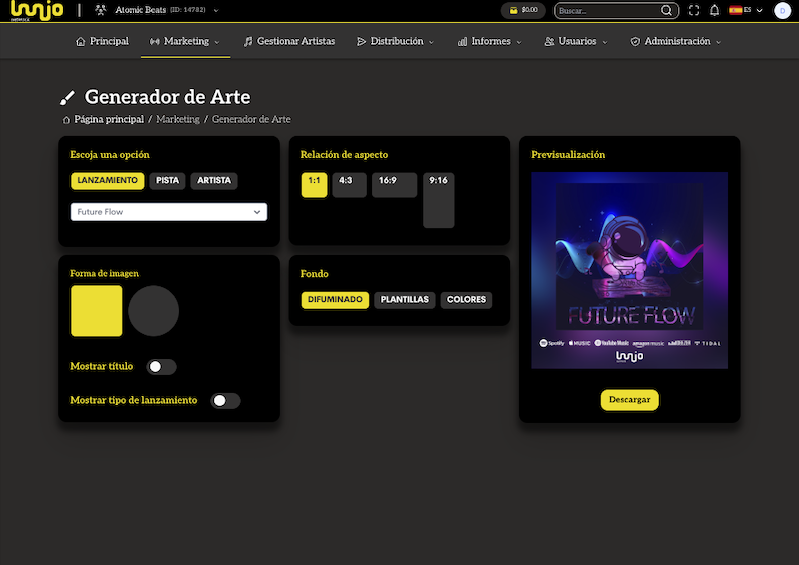Viewport: 799px width, 565px height.
Task: Enable Mostrar tipo de lanzamiento switch
Action: coord(226,401)
